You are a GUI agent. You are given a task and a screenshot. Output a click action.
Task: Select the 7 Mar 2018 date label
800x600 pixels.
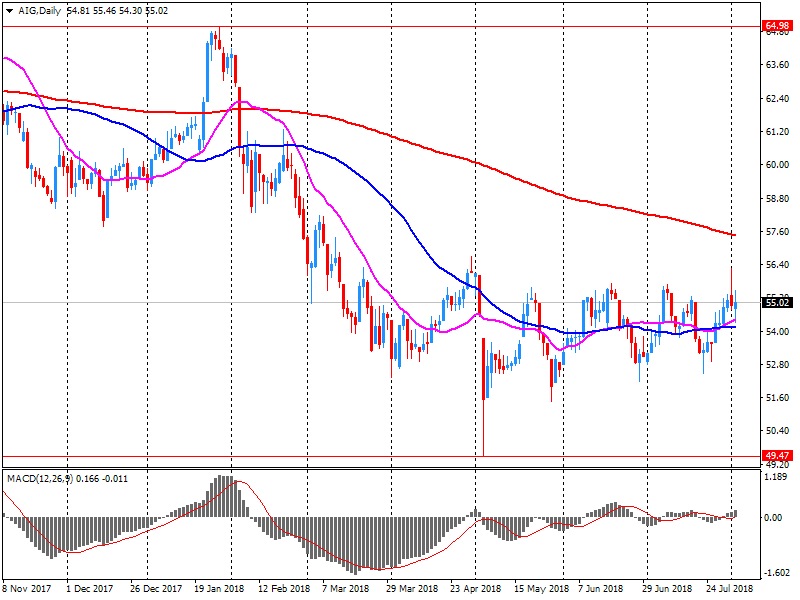point(345,588)
